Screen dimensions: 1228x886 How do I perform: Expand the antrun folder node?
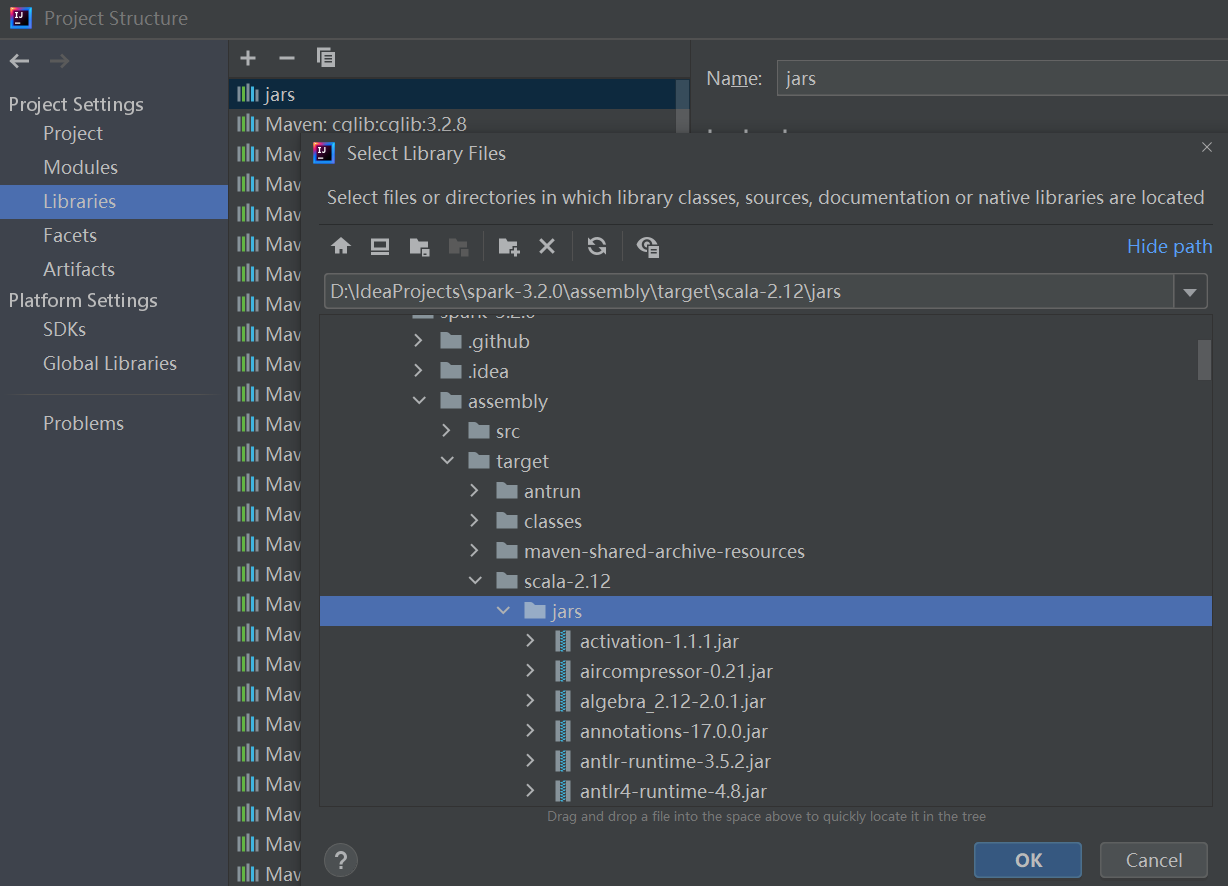click(x=475, y=491)
